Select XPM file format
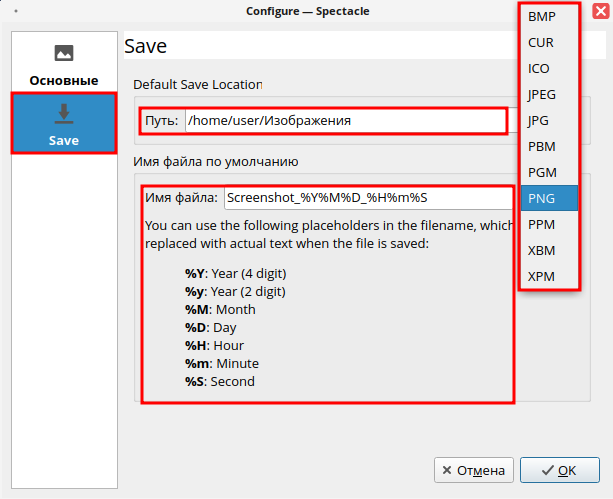 tap(541, 277)
